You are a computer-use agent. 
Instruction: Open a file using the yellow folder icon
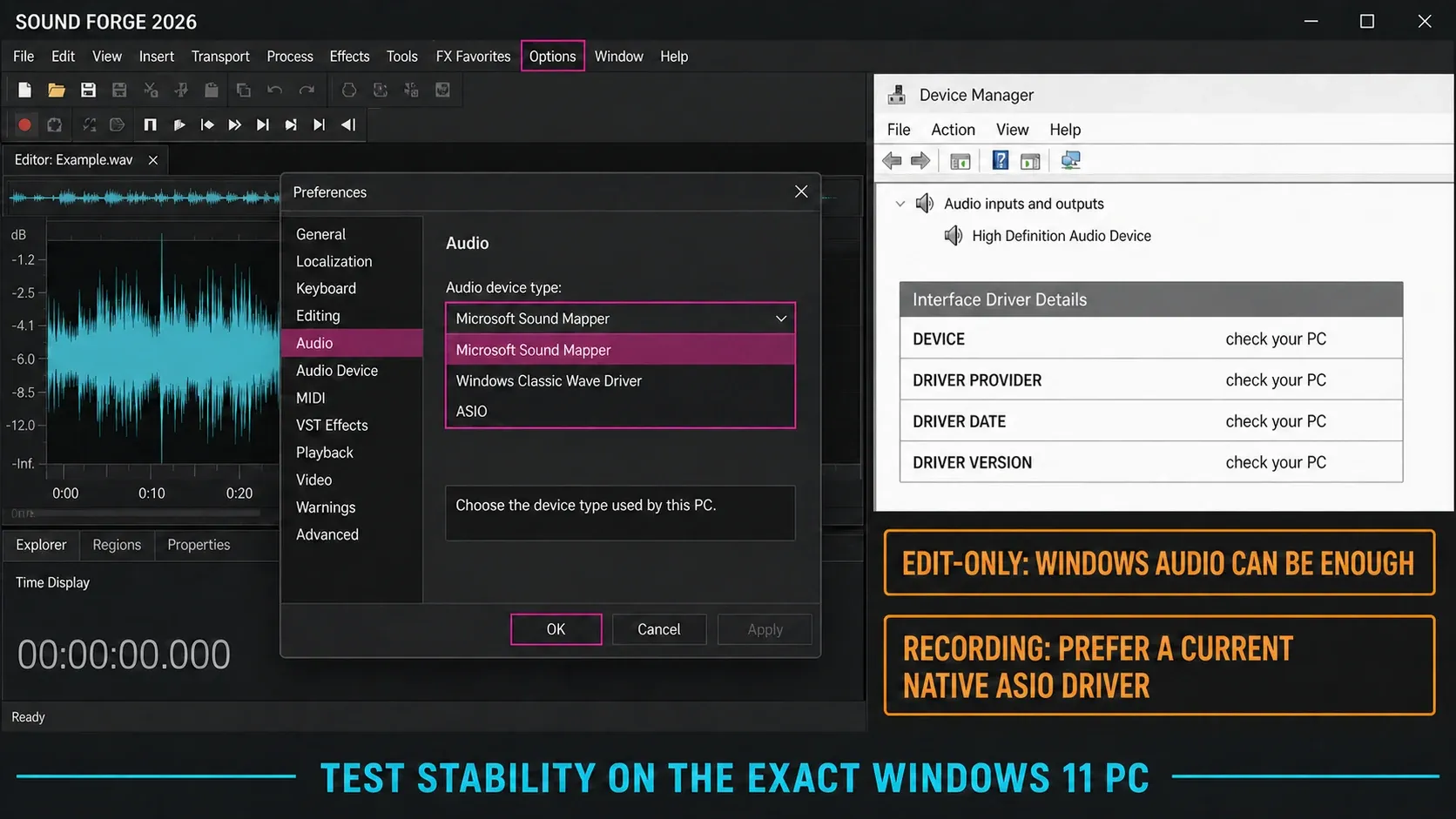(57, 90)
